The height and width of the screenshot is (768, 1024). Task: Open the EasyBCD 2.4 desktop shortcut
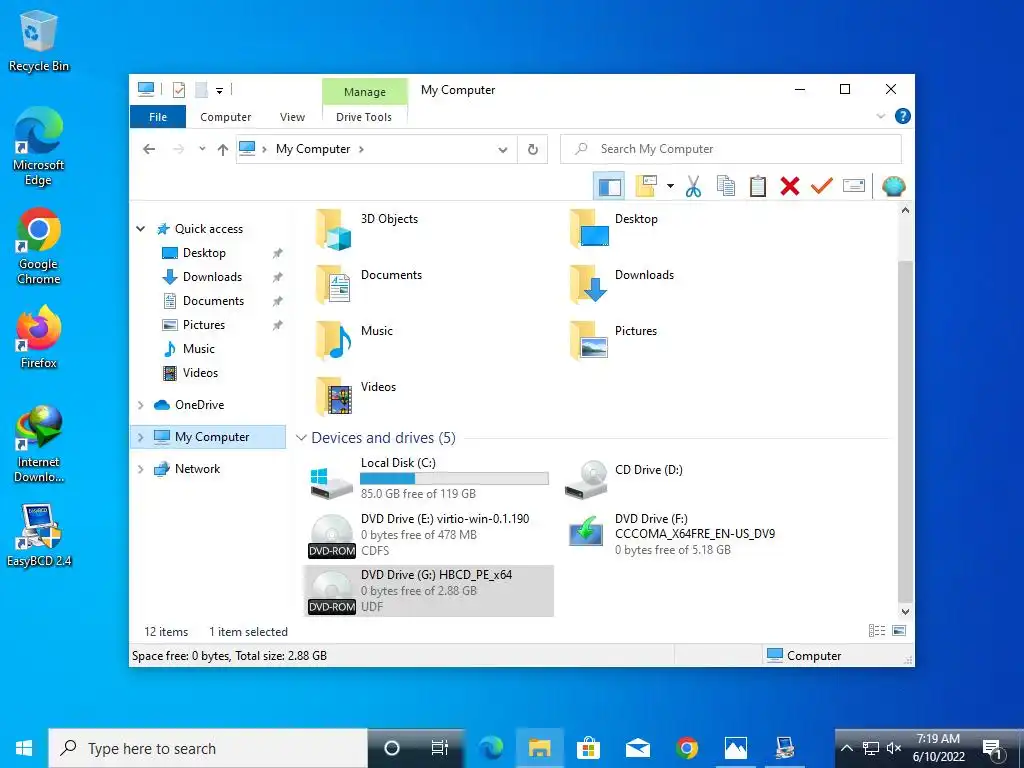coord(39,536)
